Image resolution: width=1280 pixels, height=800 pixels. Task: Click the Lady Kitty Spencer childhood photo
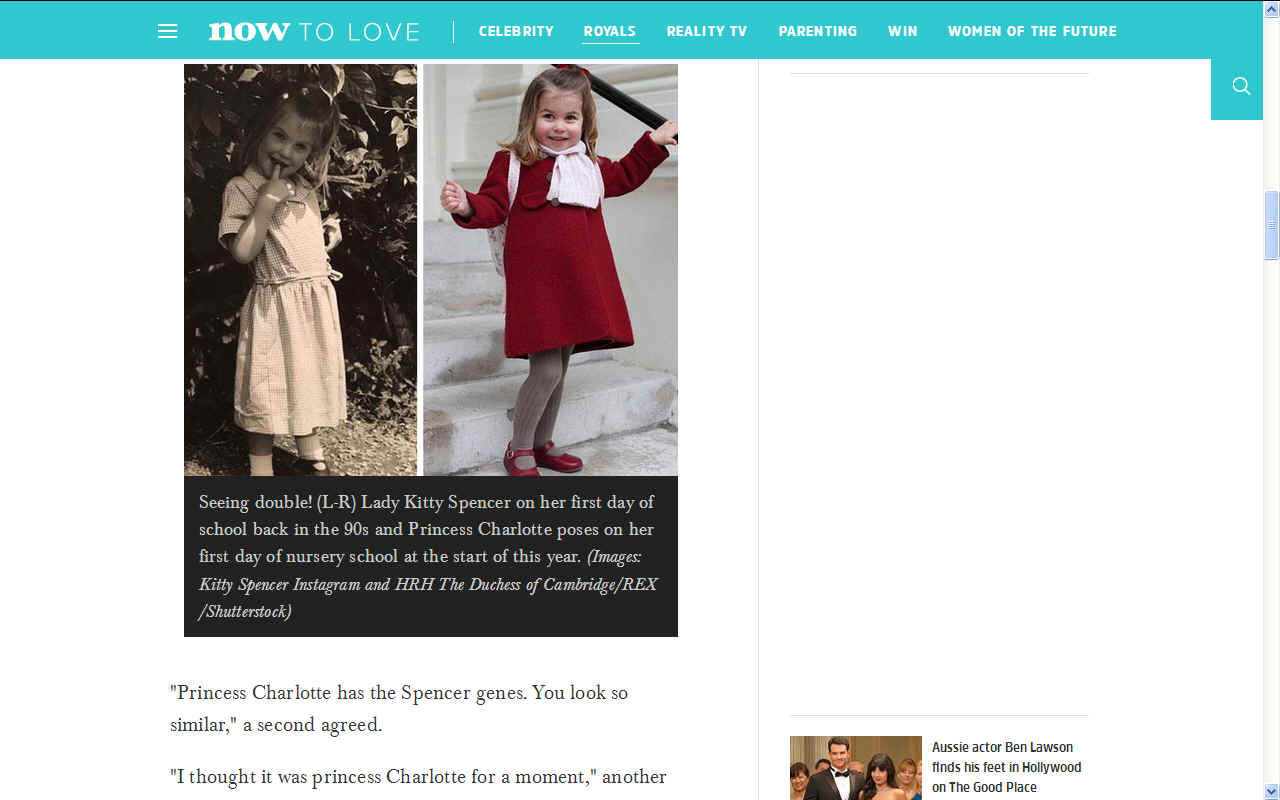pos(300,269)
